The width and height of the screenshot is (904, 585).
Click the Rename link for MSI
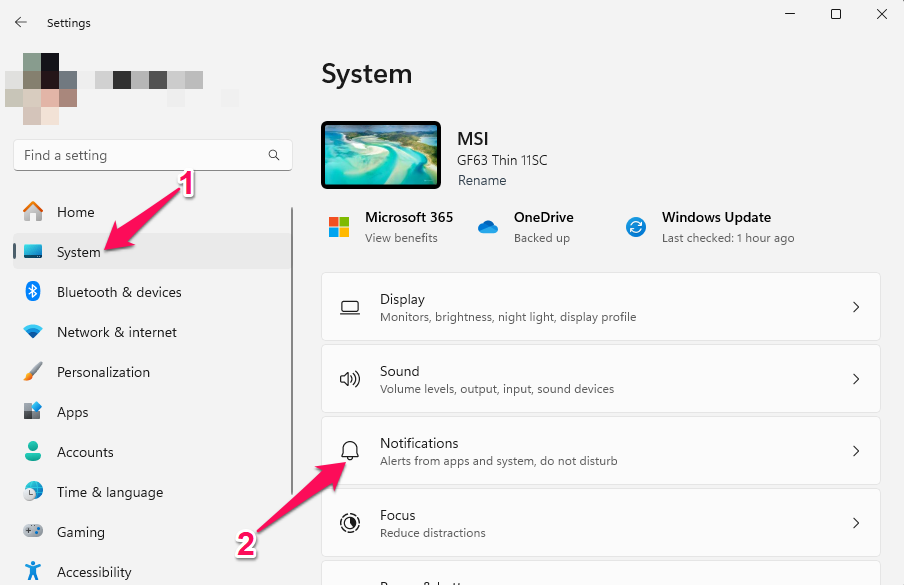click(x=482, y=180)
